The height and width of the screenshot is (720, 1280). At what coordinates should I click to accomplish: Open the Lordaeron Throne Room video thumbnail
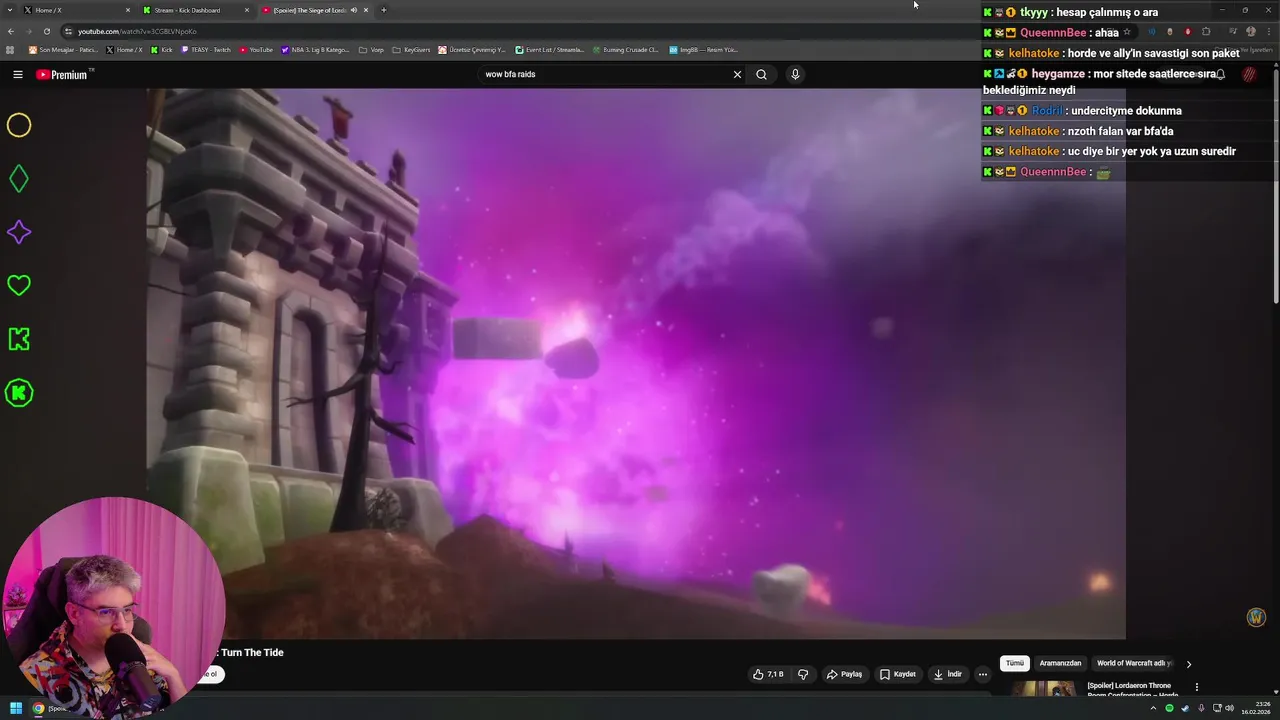pyautogui.click(x=1043, y=689)
